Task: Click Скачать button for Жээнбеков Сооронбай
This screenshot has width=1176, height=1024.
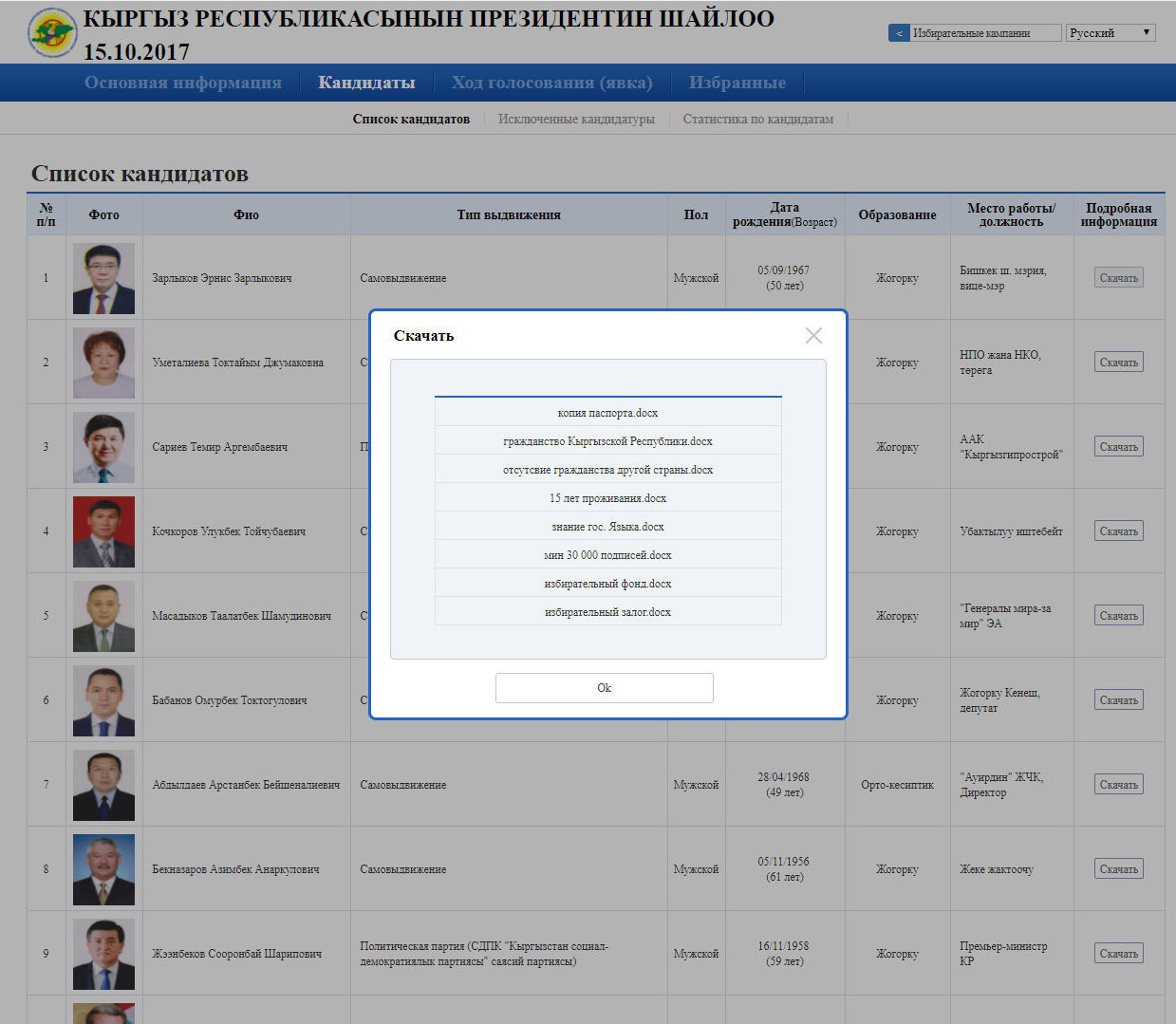Action: pyautogui.click(x=1118, y=954)
